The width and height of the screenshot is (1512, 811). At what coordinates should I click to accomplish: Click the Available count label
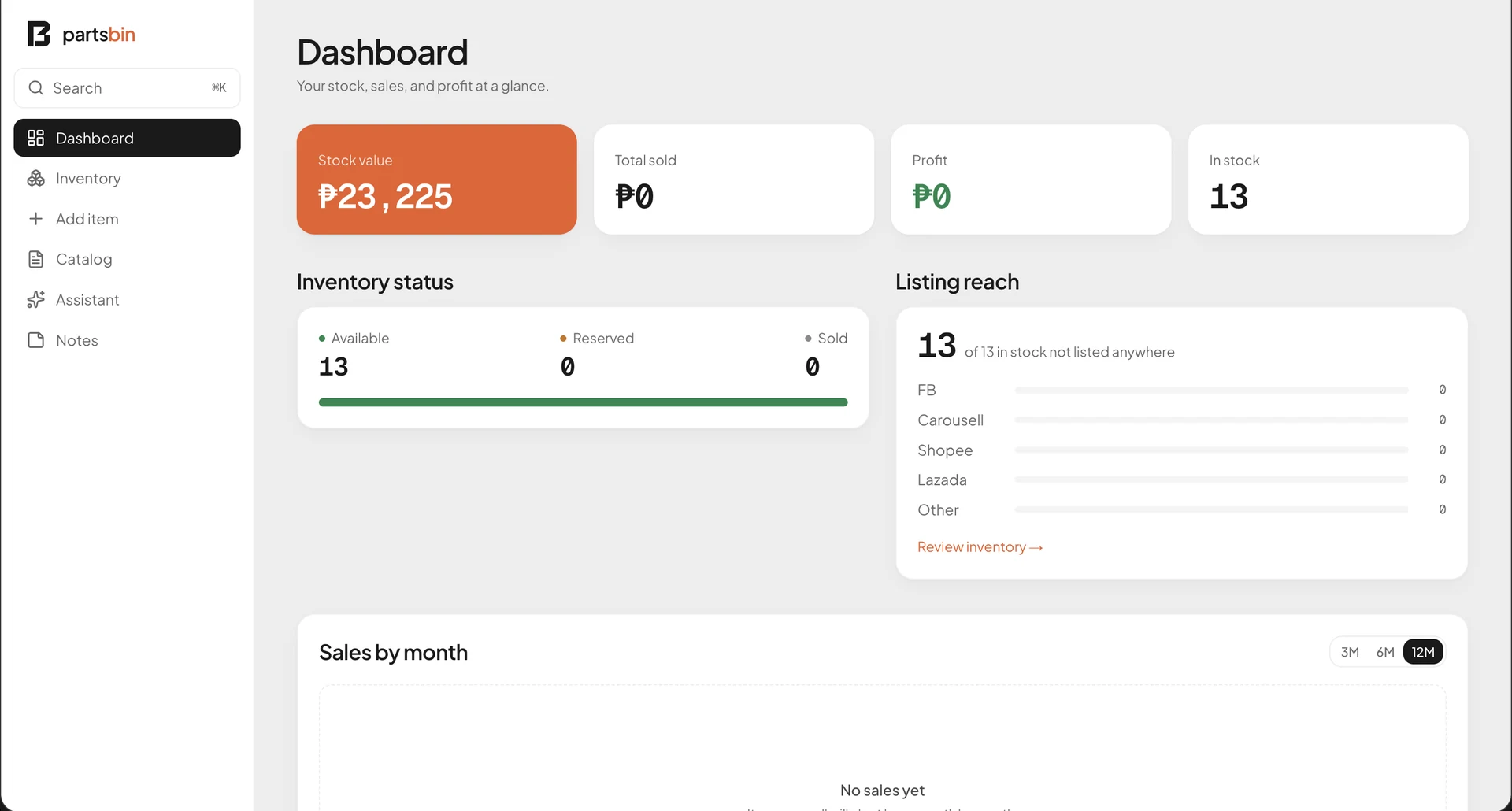tap(360, 338)
